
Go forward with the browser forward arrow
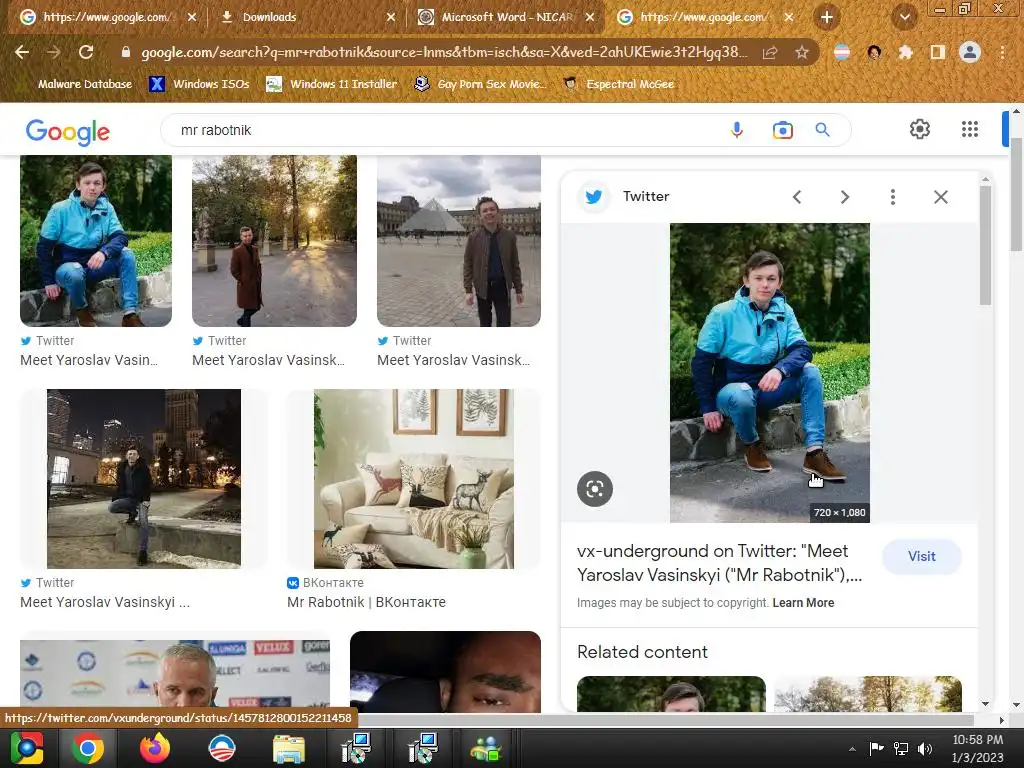click(54, 52)
